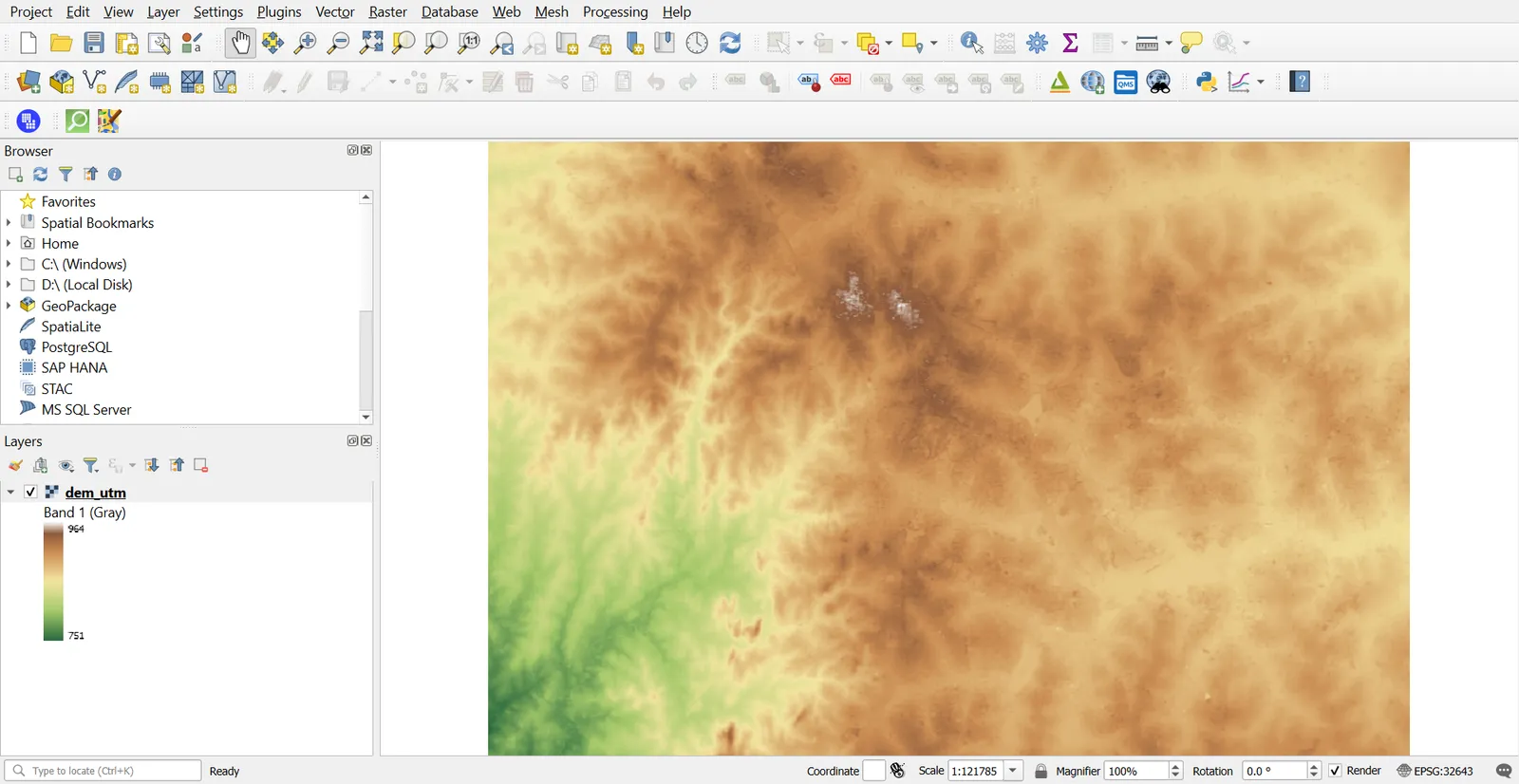
Task: Enable Browser properties widget info icon
Action: pyautogui.click(x=115, y=175)
